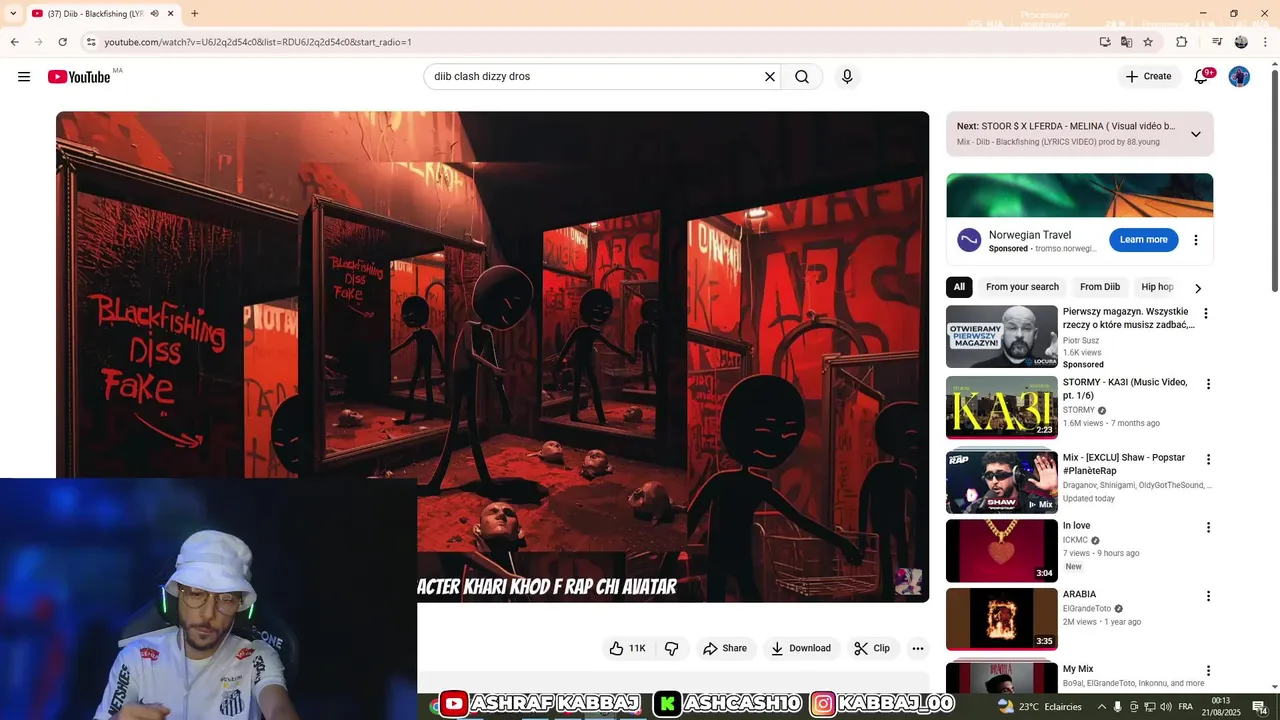This screenshot has width=1280, height=720.
Task: Open menu for the ARABIA video
Action: pos(1208,596)
